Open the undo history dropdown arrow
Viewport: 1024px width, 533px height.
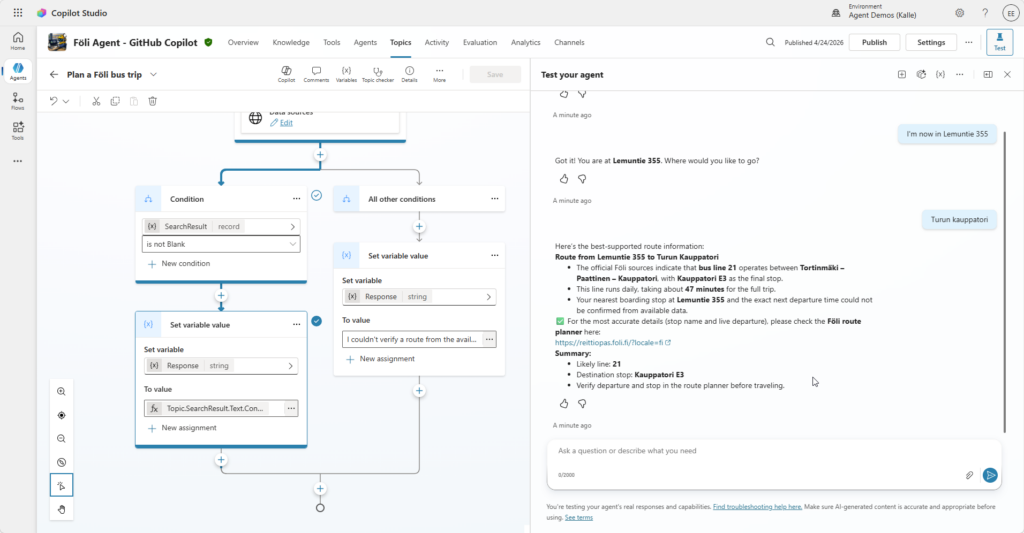[66, 101]
